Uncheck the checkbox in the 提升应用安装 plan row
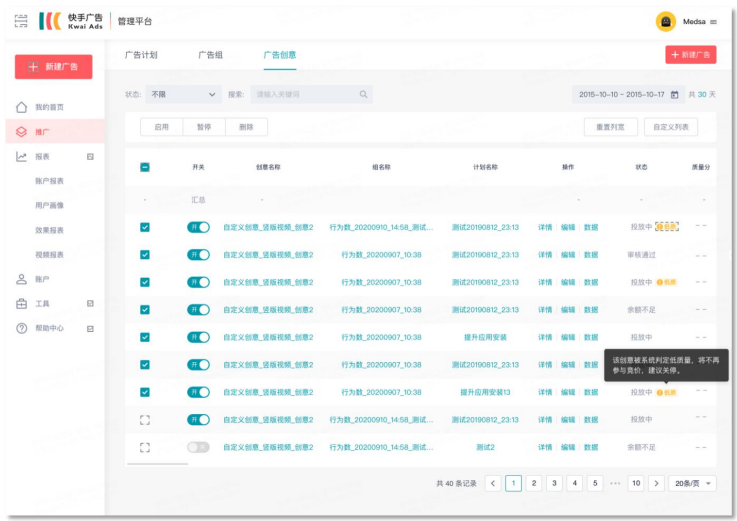The width and height of the screenshot is (737, 521). click(145, 337)
